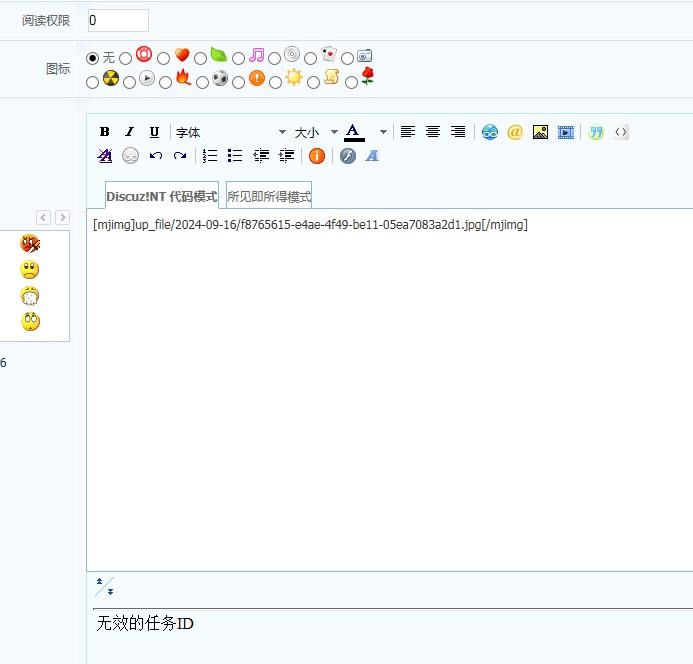
Task: Insert the sad yellow smiley
Action: pos(30,270)
